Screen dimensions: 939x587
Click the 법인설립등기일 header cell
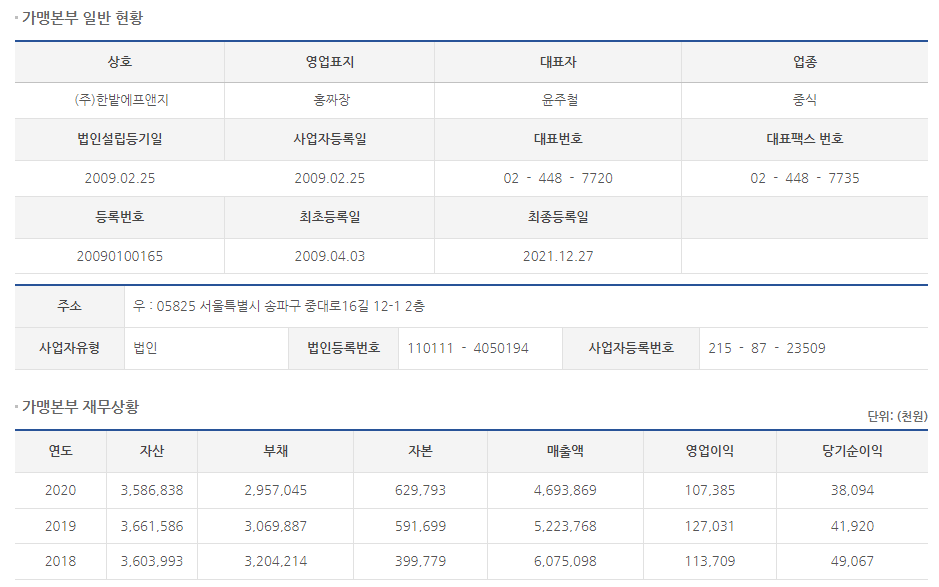click(x=120, y=139)
